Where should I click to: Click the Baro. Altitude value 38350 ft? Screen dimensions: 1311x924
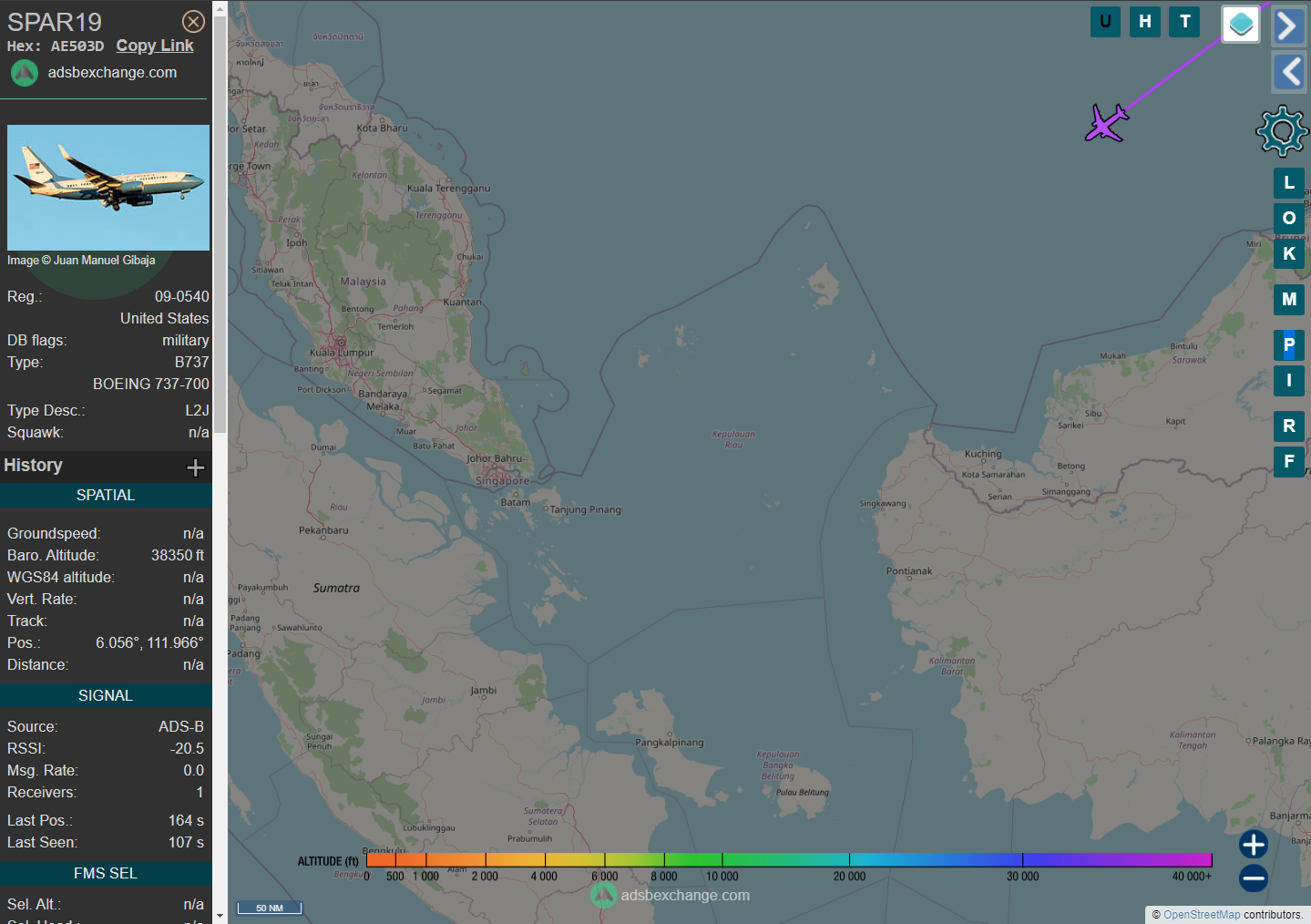pyautogui.click(x=178, y=555)
